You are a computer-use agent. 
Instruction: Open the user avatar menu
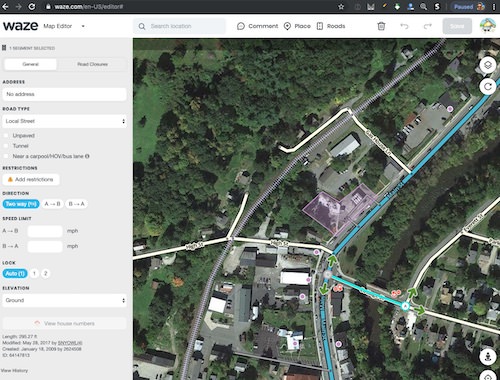[x=488, y=26]
